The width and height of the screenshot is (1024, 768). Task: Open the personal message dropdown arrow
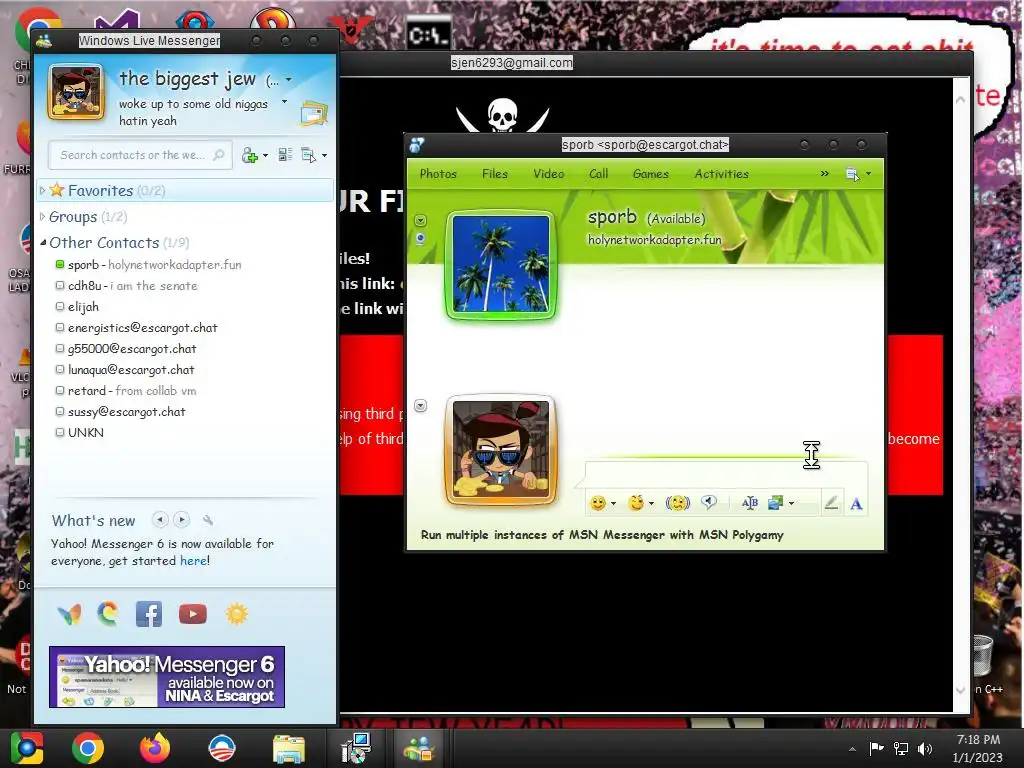tap(284, 102)
